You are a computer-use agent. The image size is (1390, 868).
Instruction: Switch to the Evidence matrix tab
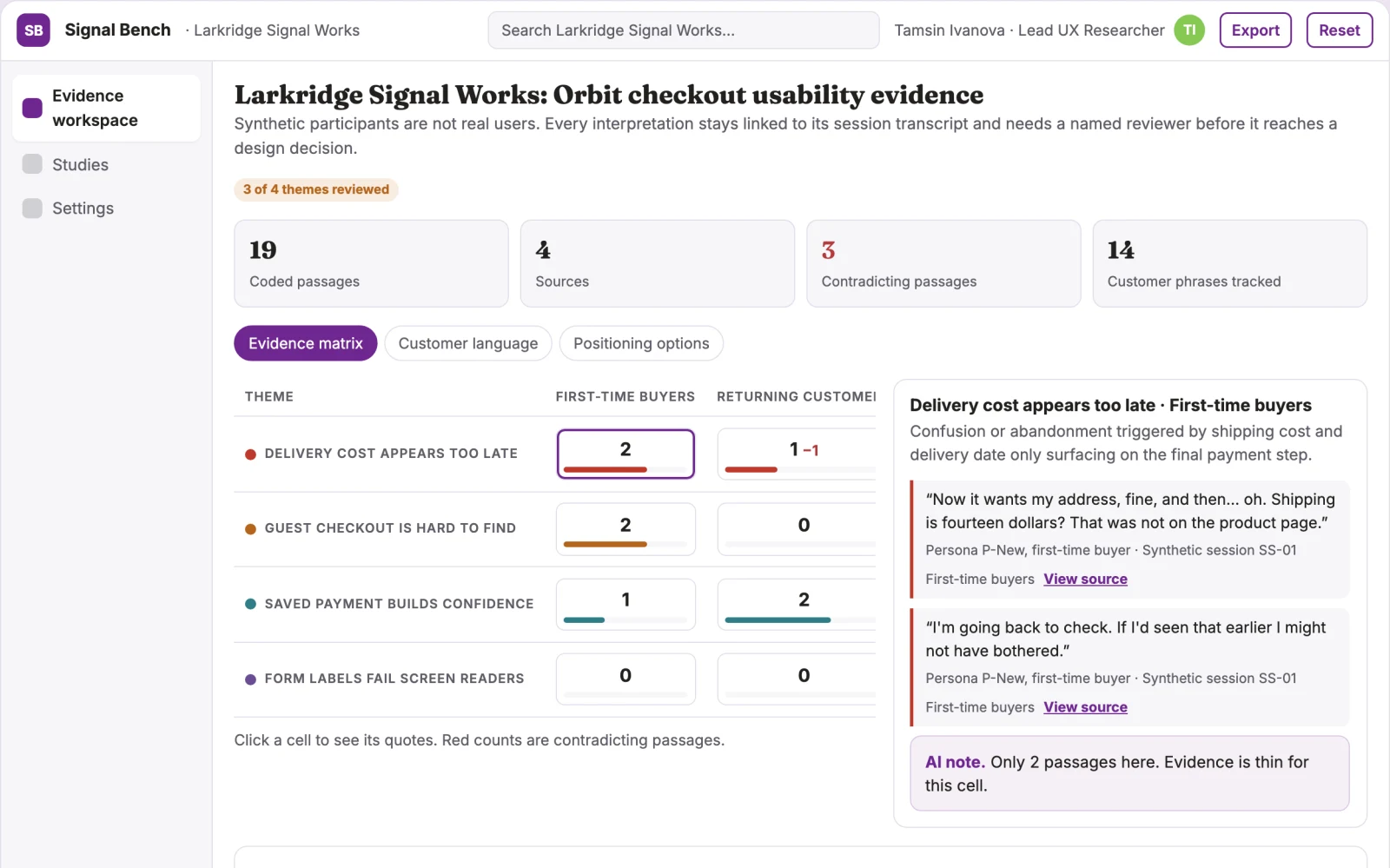pyautogui.click(x=305, y=343)
